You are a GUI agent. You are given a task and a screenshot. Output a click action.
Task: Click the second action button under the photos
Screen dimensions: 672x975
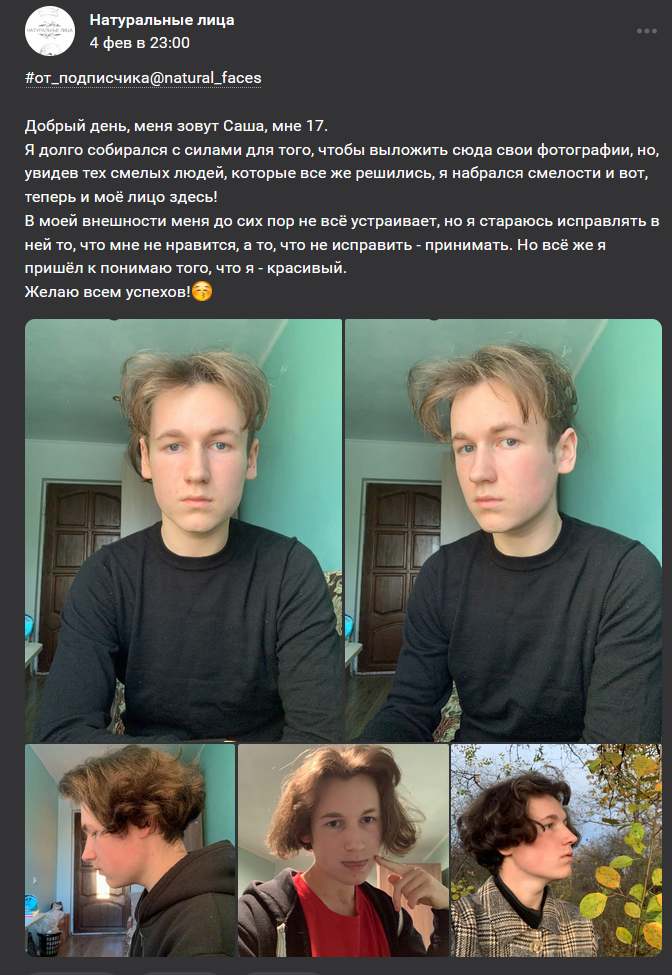pyautogui.click(x=180, y=973)
